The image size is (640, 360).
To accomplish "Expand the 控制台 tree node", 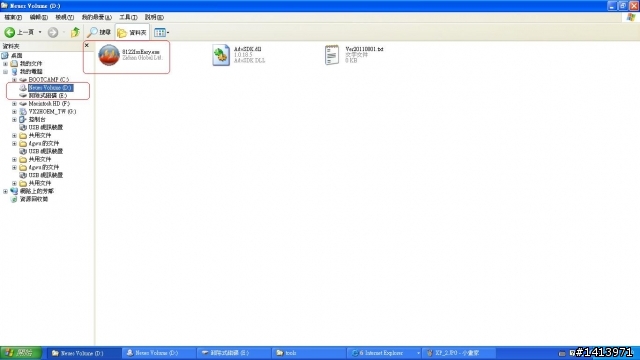I will 14,119.
